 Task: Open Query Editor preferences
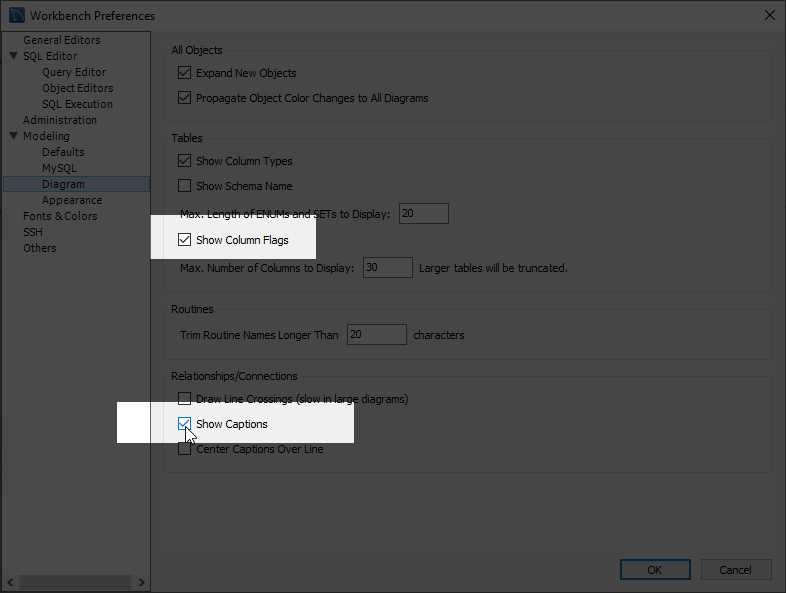[x=74, y=72]
